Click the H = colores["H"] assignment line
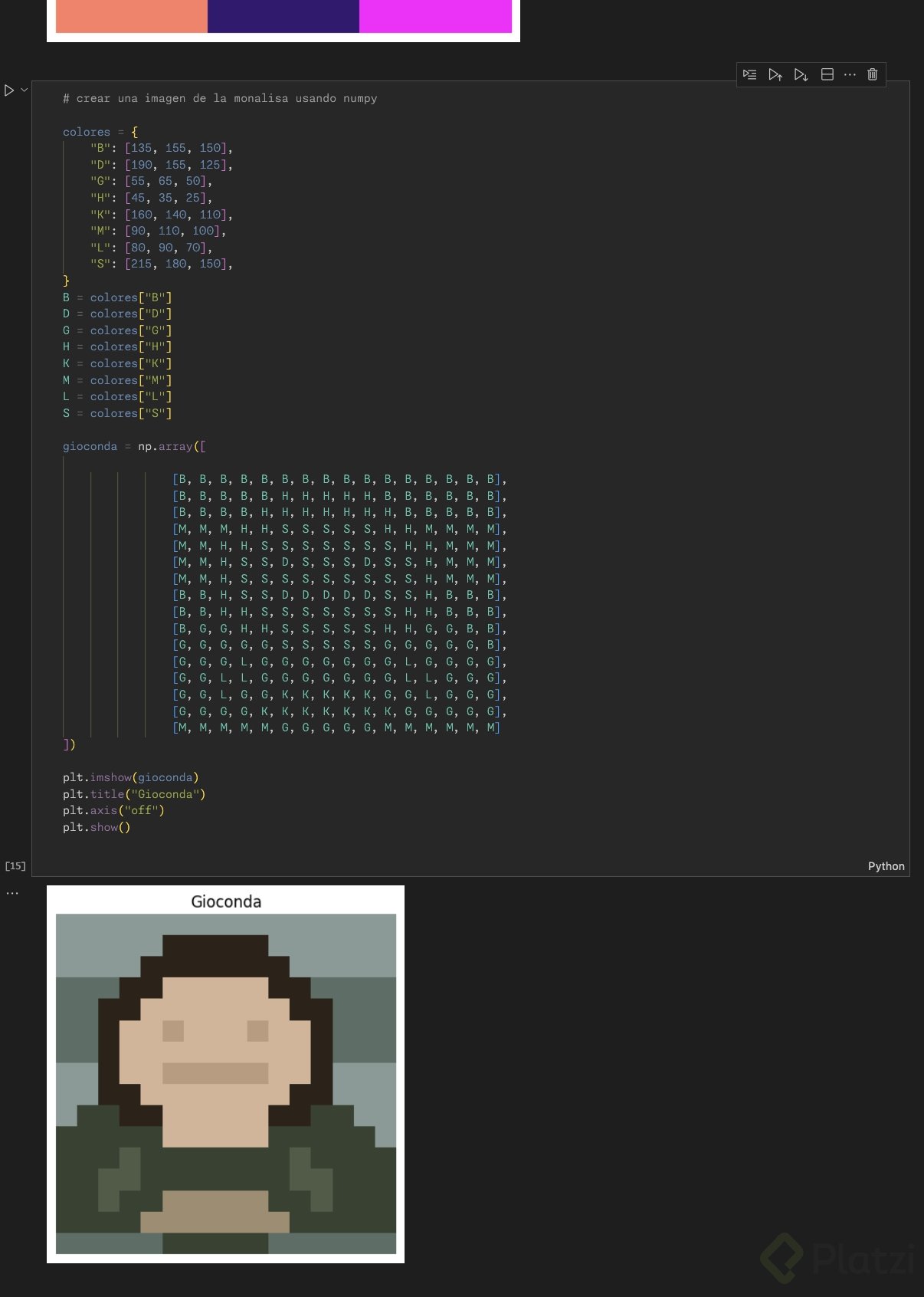 pyautogui.click(x=117, y=346)
